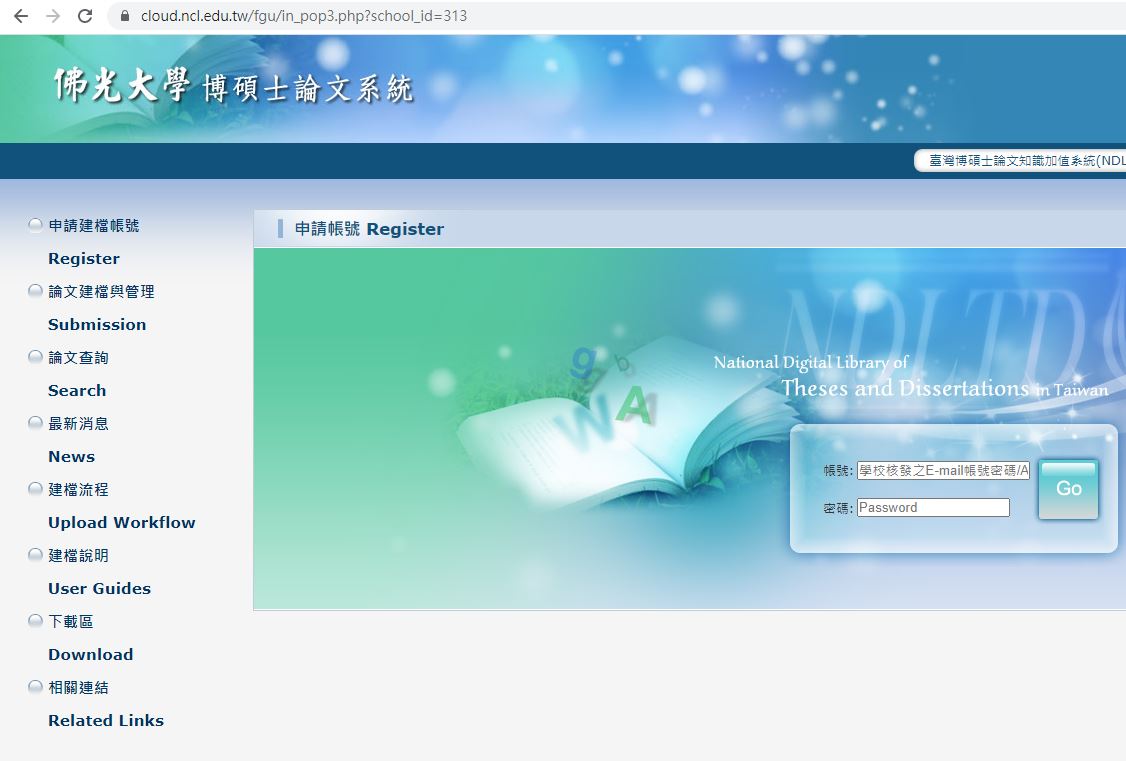Open 建檔說明 menu item
1126x761 pixels.
click(78, 556)
